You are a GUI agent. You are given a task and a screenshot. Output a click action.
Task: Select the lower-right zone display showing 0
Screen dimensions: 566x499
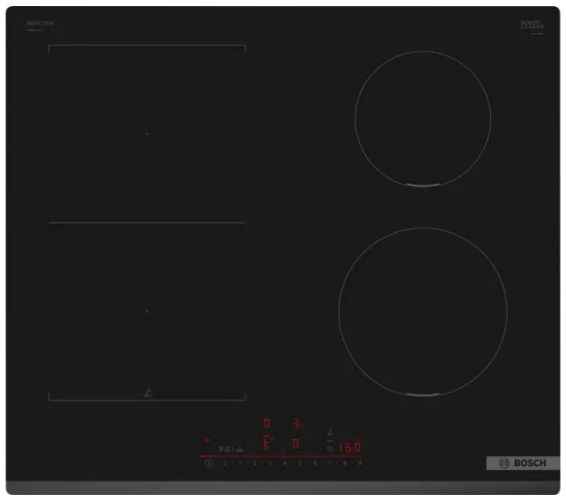296,443
